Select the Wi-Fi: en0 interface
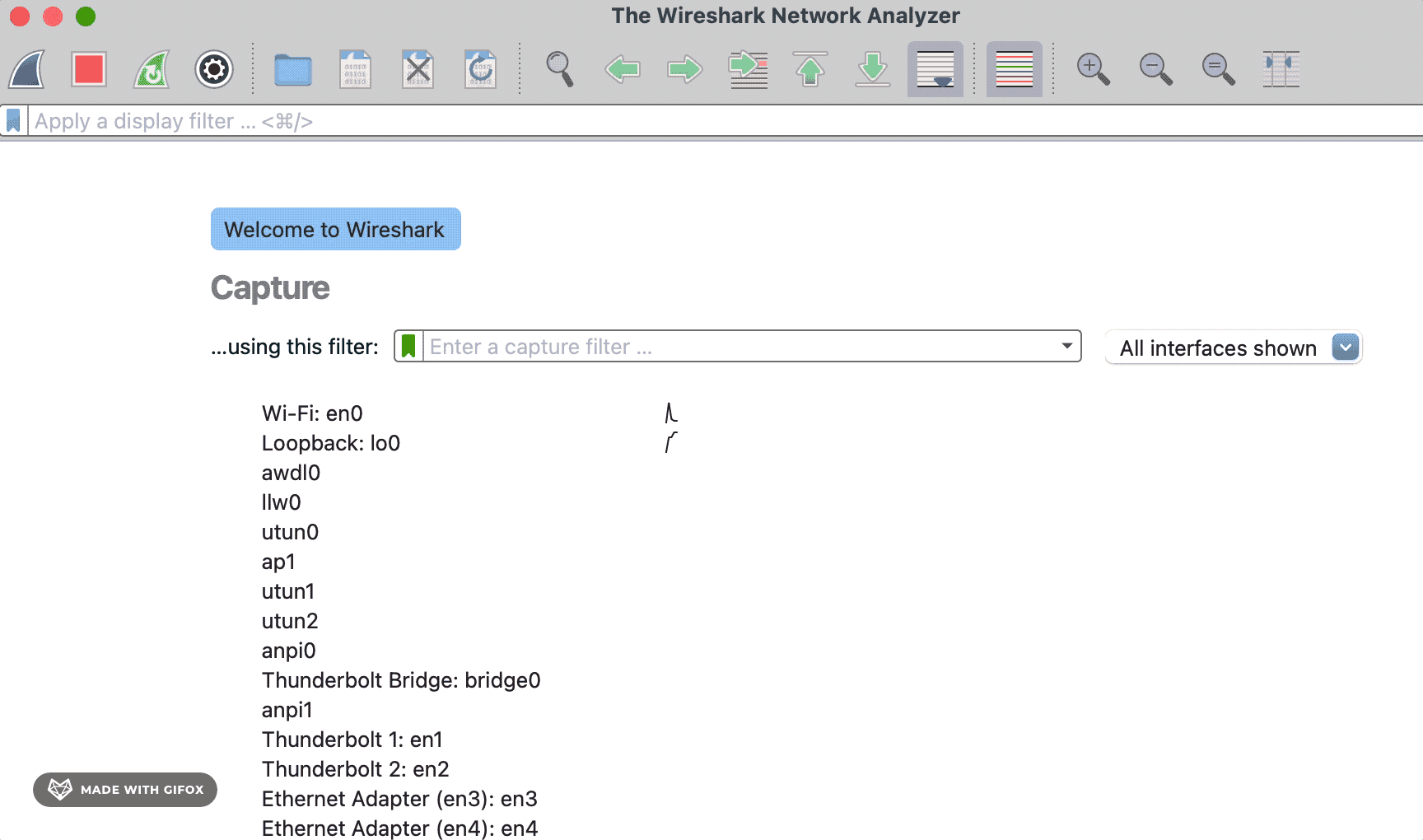 click(312, 413)
